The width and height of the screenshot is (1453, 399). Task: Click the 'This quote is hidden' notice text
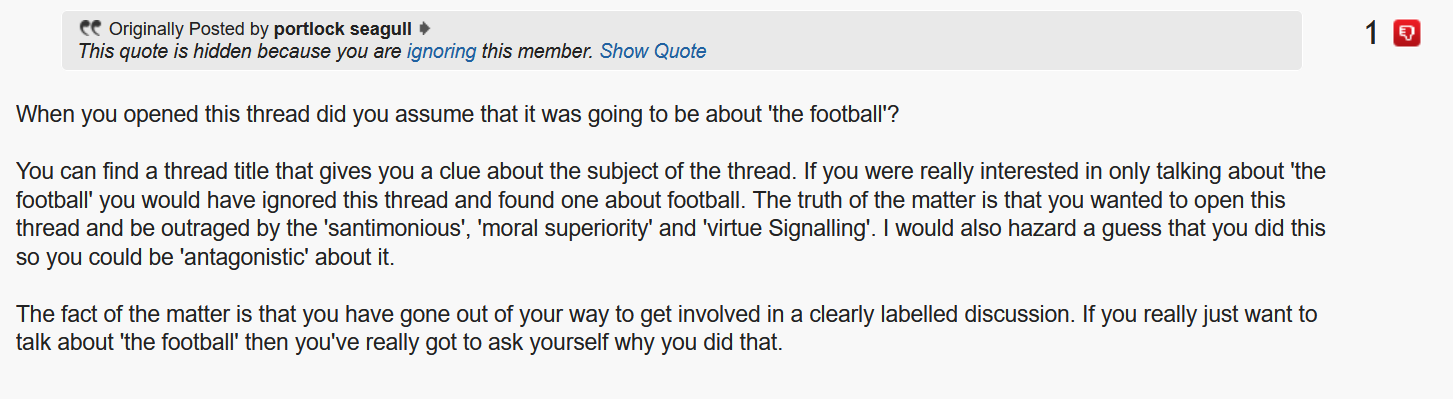(x=335, y=51)
